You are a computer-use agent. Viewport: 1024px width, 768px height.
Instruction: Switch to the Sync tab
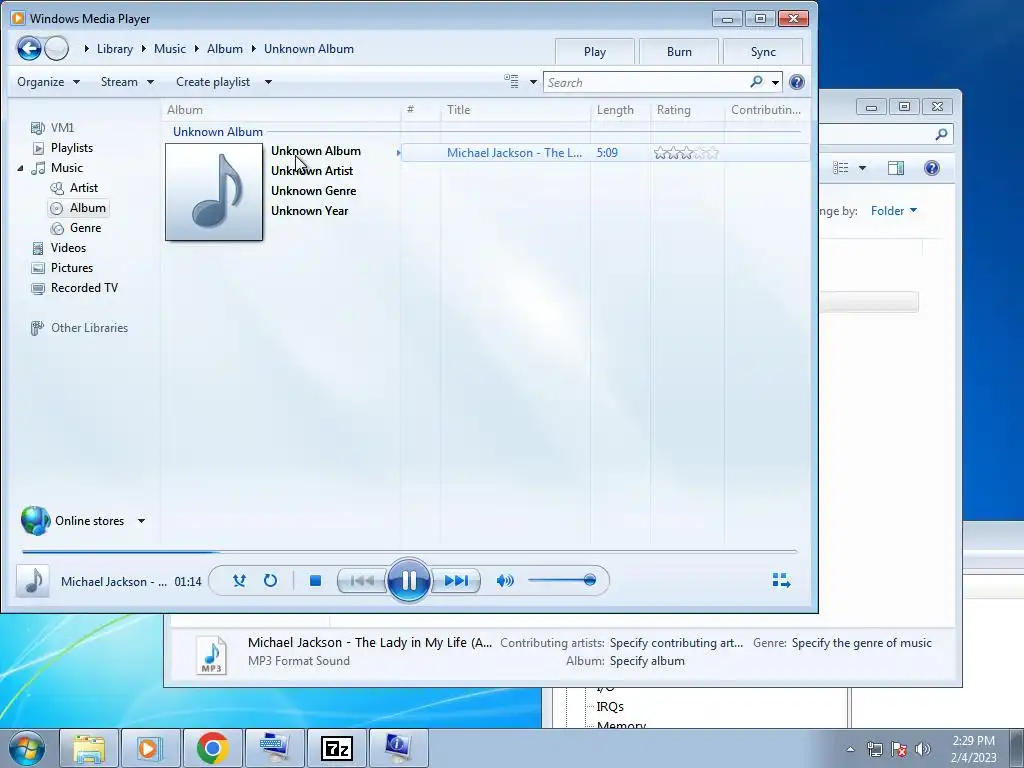pos(763,52)
